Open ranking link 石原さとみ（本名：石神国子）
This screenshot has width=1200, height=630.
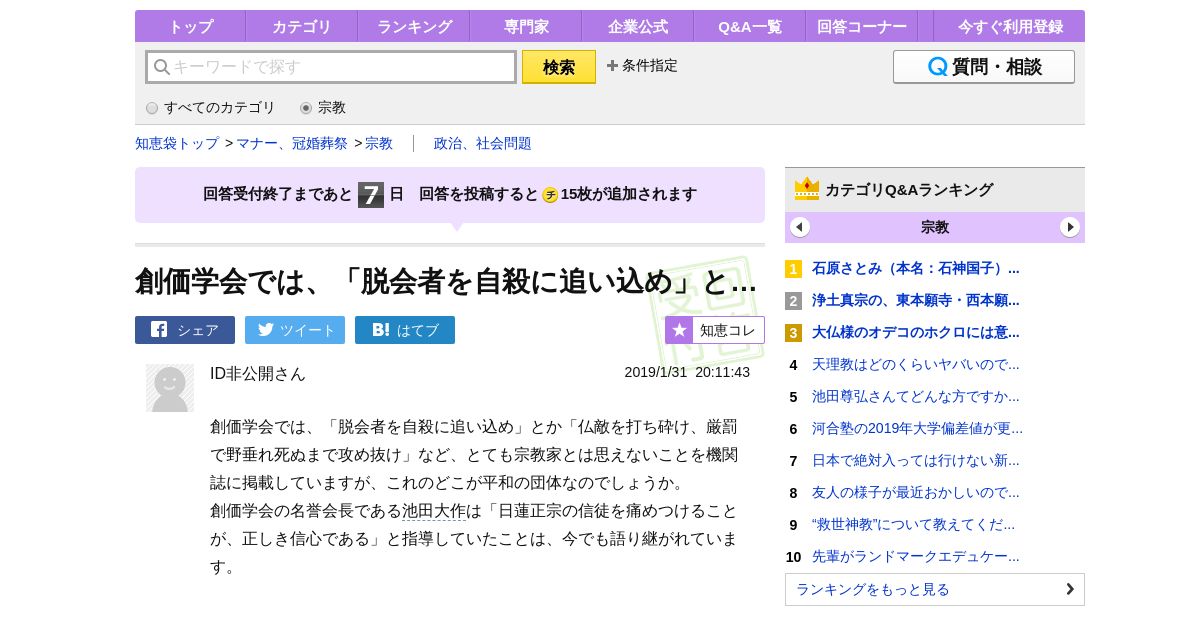pyautogui.click(x=916, y=269)
